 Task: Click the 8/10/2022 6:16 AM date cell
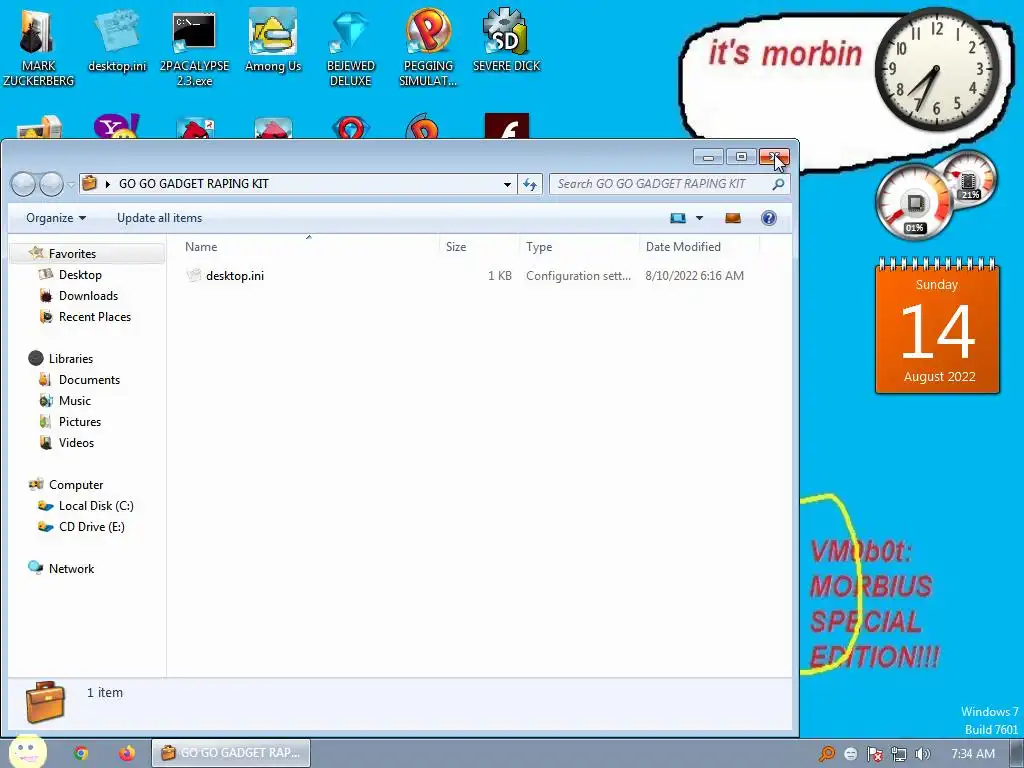click(x=694, y=276)
